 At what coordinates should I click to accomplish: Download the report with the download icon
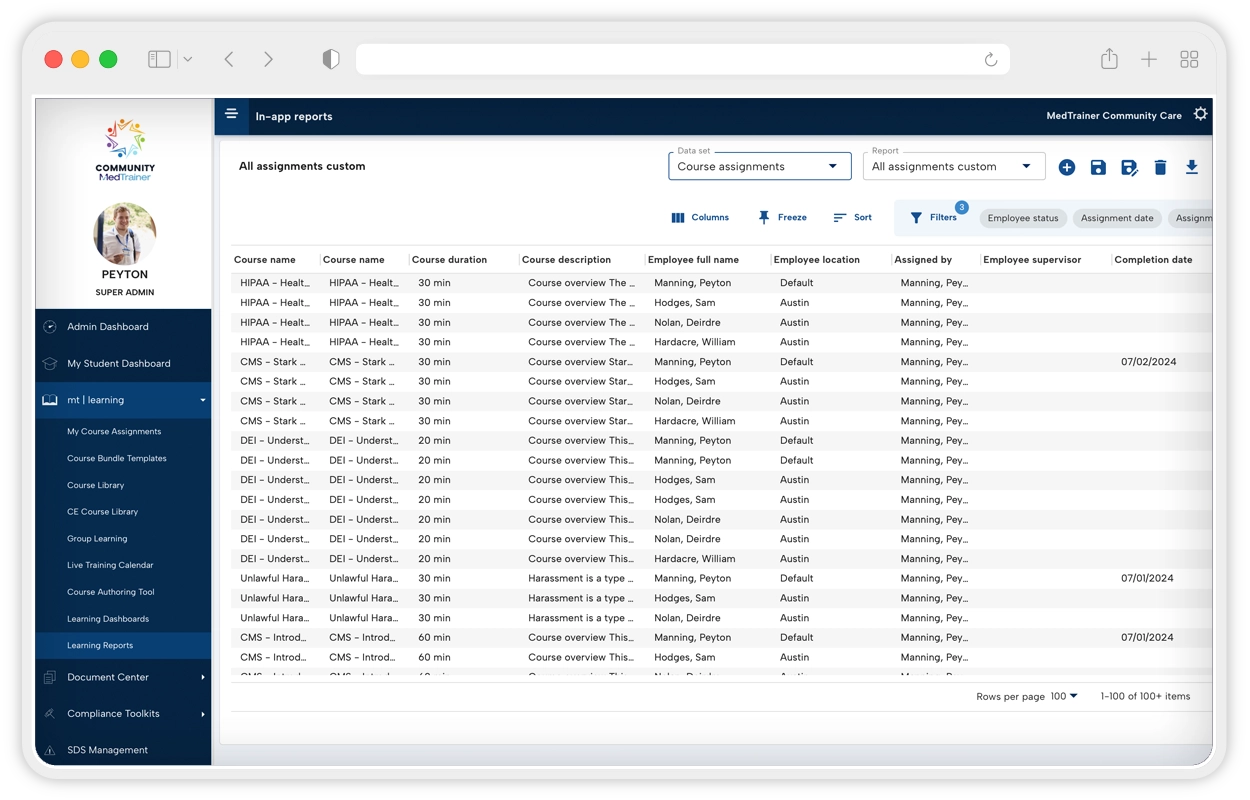point(1191,167)
